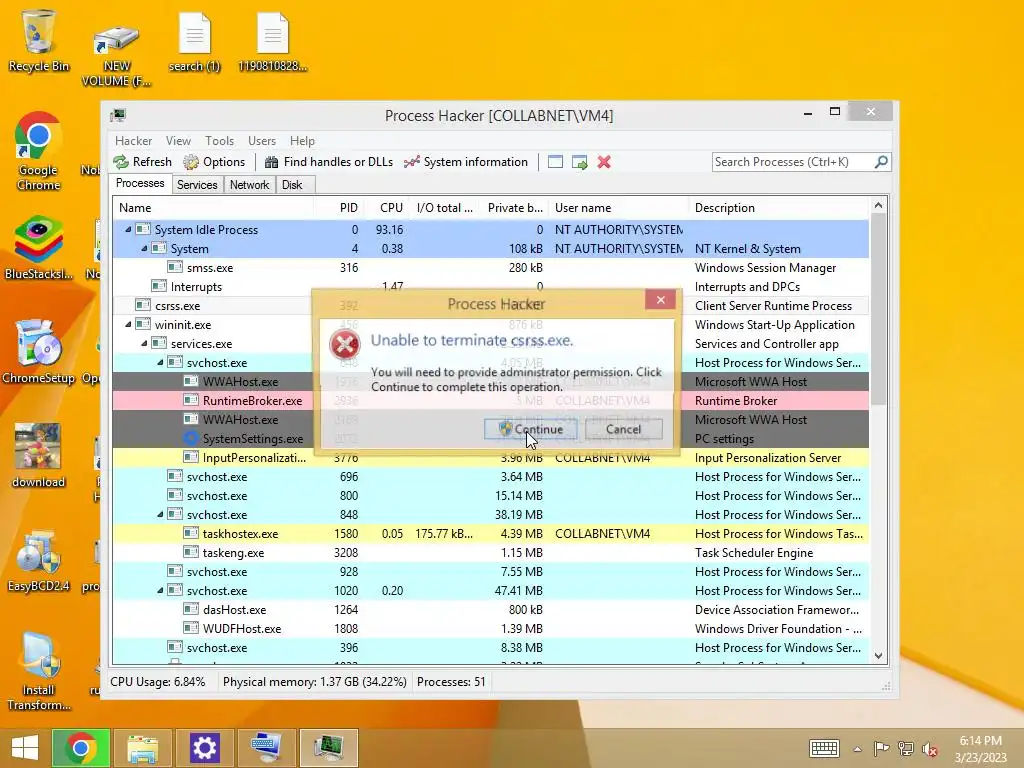Collapse svchost.exe above WWAHost.exe

[160, 362]
